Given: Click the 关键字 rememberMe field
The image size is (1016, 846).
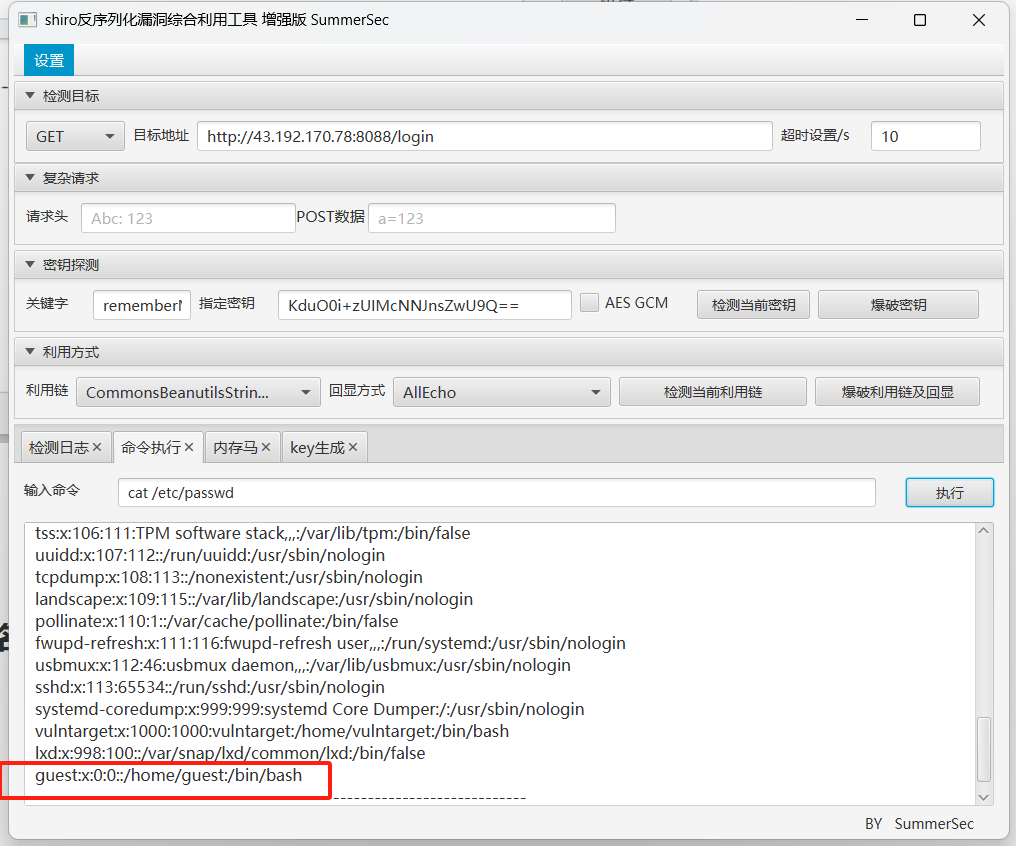Looking at the screenshot, I should click(x=142, y=305).
